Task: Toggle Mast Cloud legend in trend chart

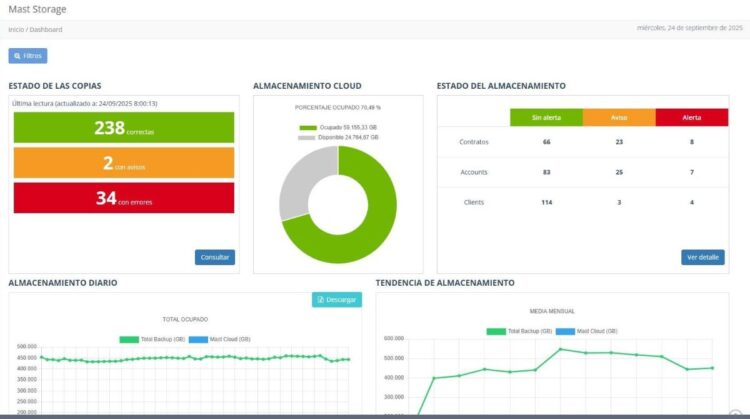Action: pyautogui.click(x=566, y=331)
